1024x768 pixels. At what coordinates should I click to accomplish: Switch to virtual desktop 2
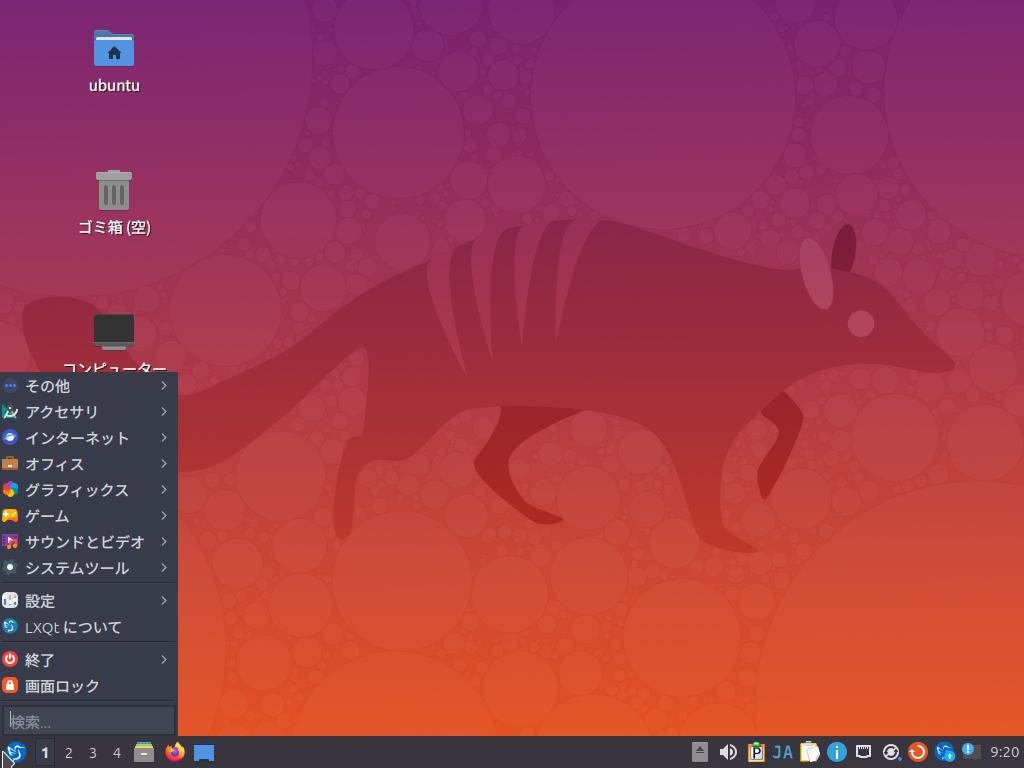[69, 753]
